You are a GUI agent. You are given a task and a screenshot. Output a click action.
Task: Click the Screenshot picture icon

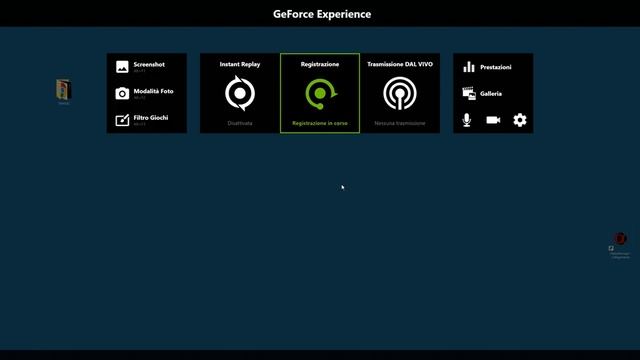[122, 67]
